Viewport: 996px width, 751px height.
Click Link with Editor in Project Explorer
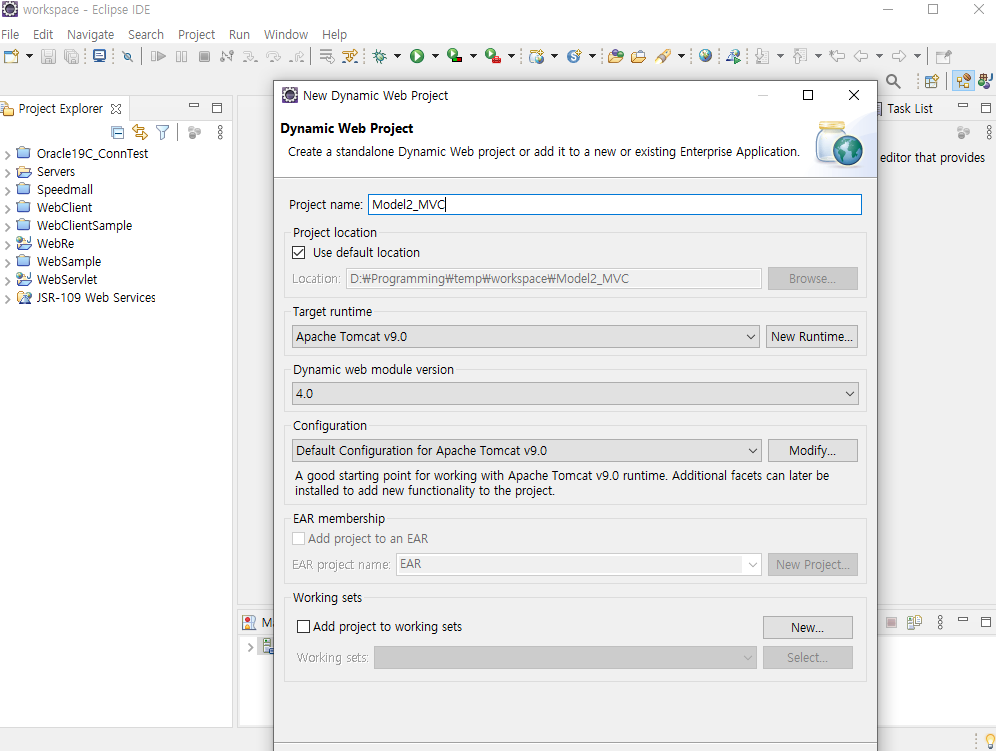point(140,132)
